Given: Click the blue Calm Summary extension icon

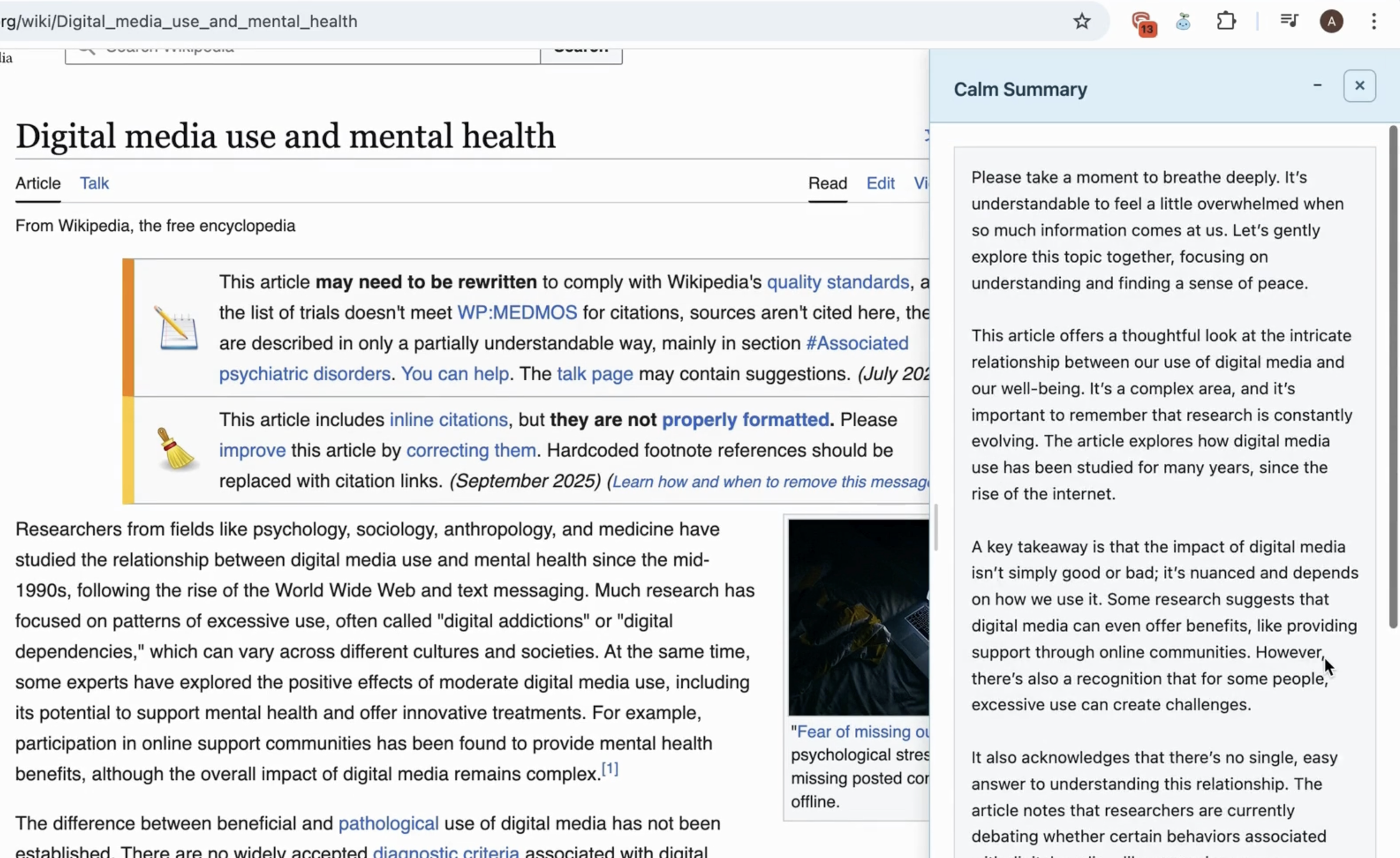Looking at the screenshot, I should click(1183, 22).
